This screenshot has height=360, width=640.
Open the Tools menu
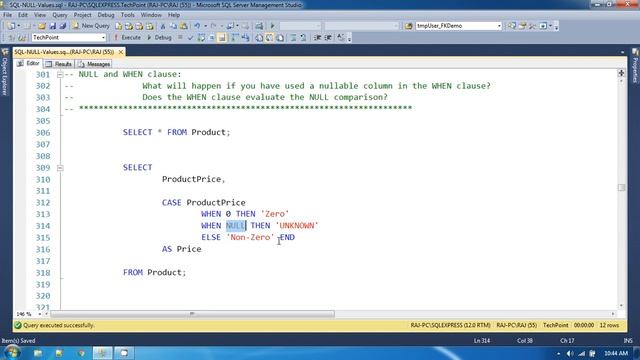127,15
